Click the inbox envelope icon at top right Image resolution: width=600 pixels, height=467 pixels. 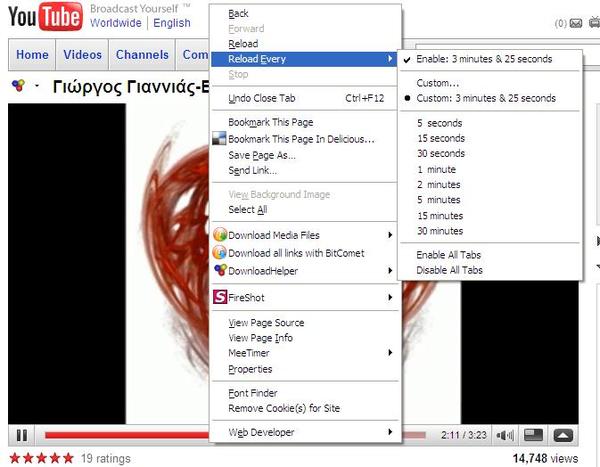[576, 23]
